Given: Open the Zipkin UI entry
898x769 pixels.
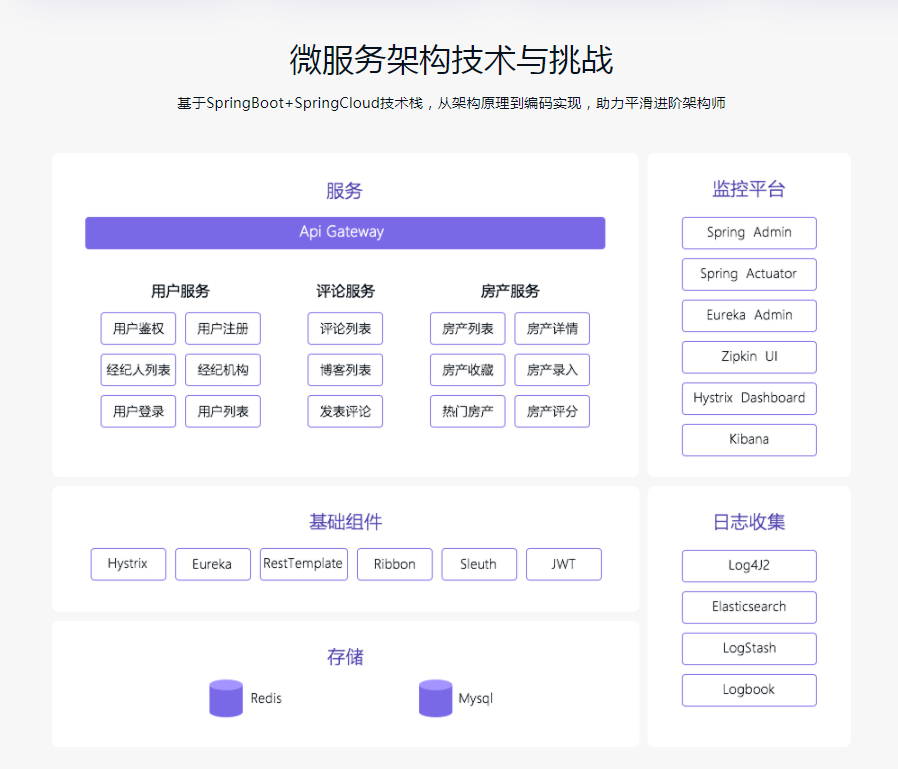Looking at the screenshot, I should tap(749, 357).
